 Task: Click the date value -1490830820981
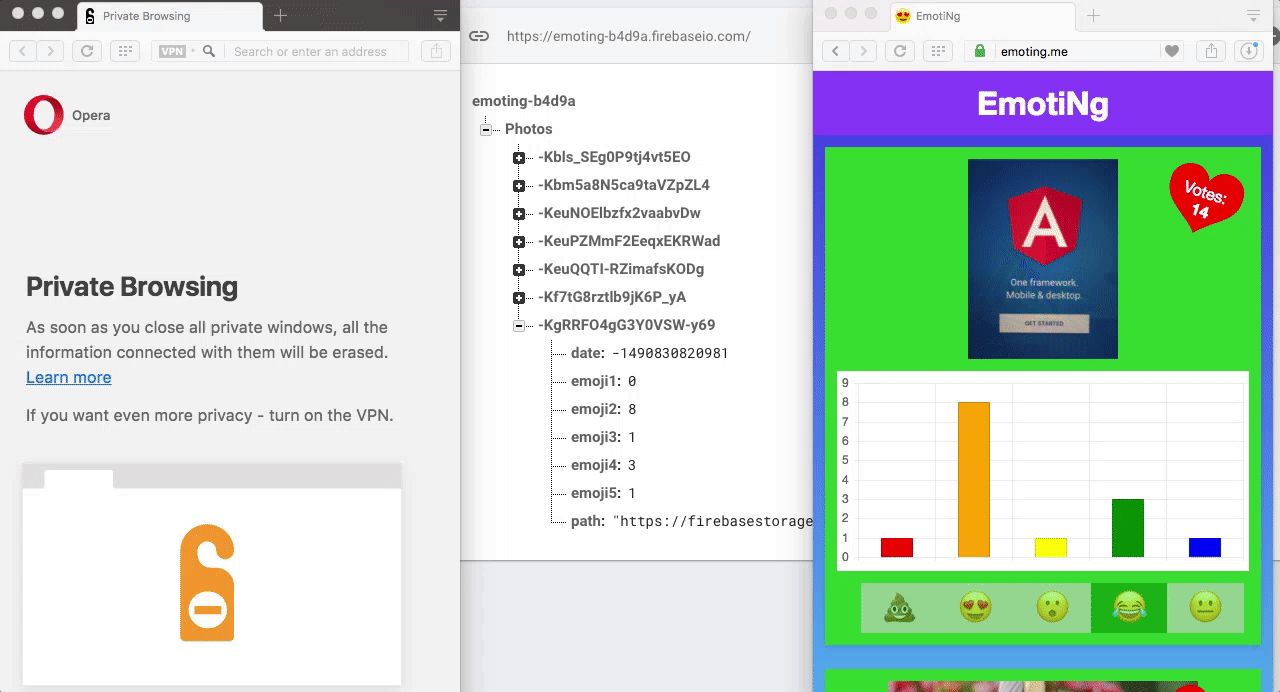click(x=670, y=353)
